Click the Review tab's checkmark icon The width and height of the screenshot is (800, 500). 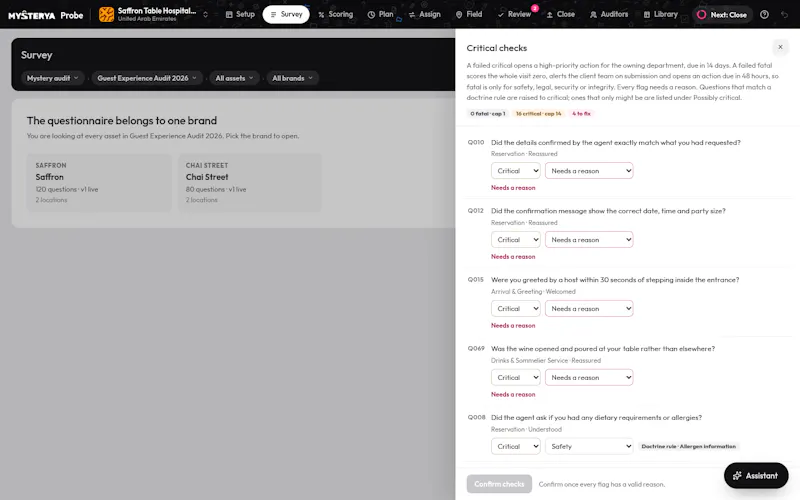(x=501, y=15)
